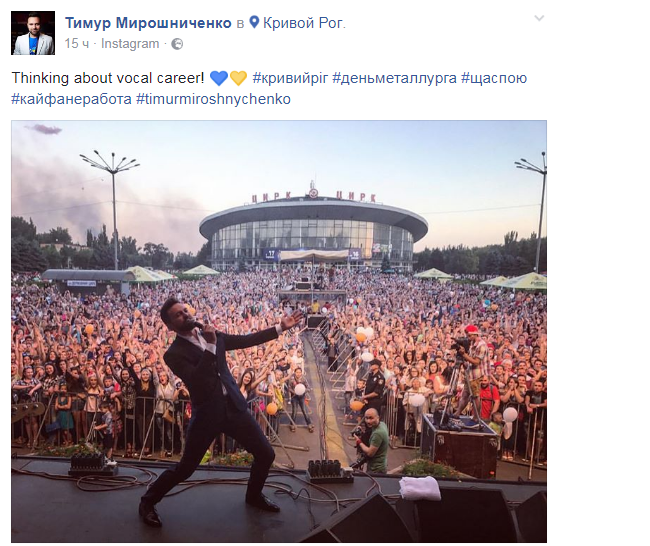Click the yellow heart emoji
Screen dimensions: 650x546
[x=238, y=78]
